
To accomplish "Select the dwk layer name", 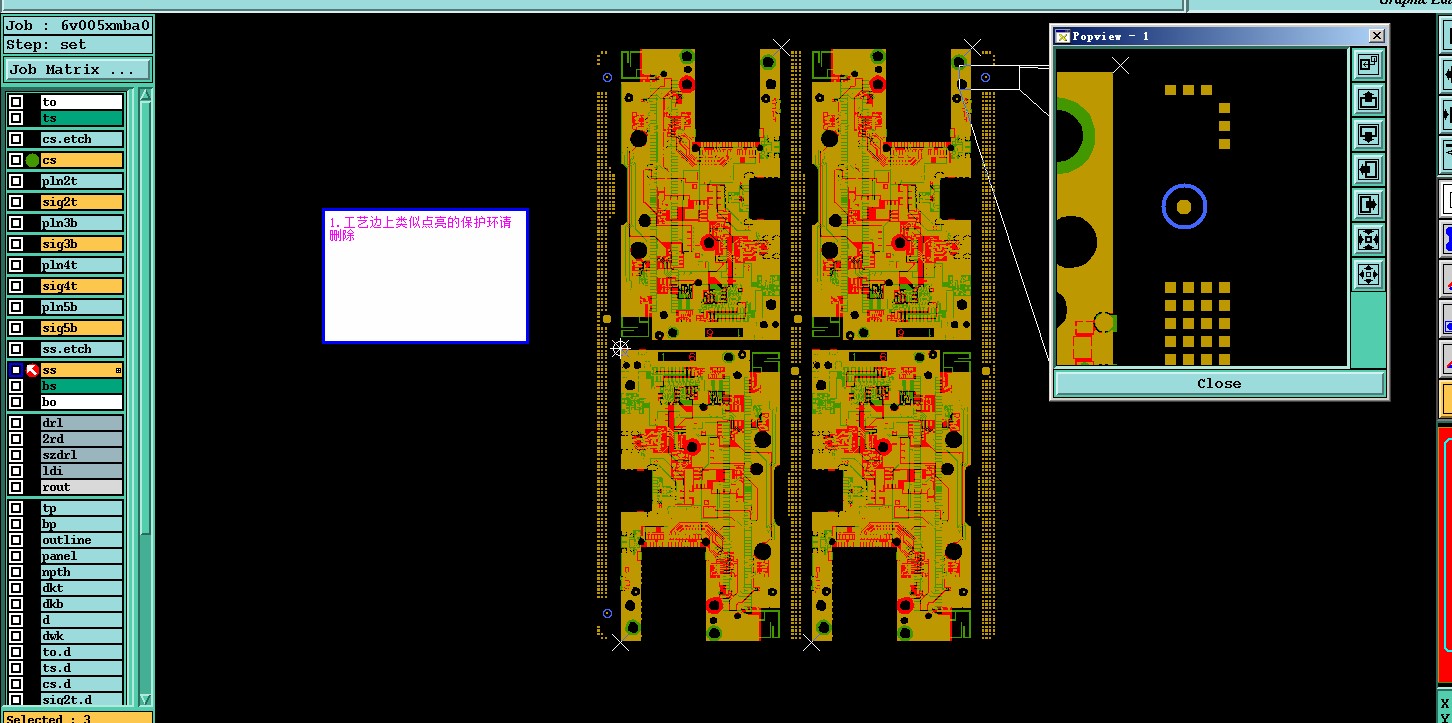I will click(x=81, y=636).
